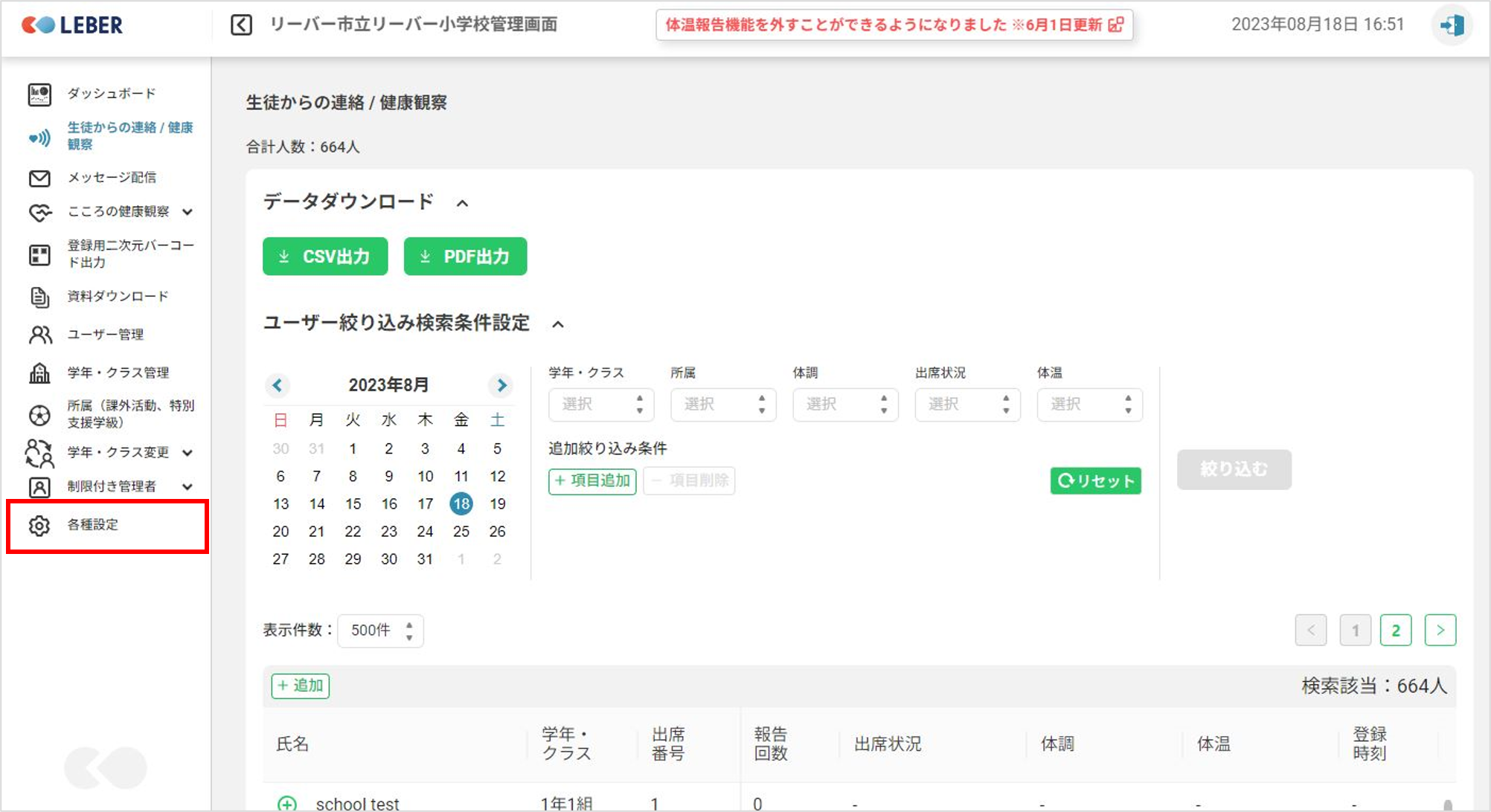Image resolution: width=1491 pixels, height=812 pixels.
Task: Click the 2D barcode output icon
Action: coord(39,255)
